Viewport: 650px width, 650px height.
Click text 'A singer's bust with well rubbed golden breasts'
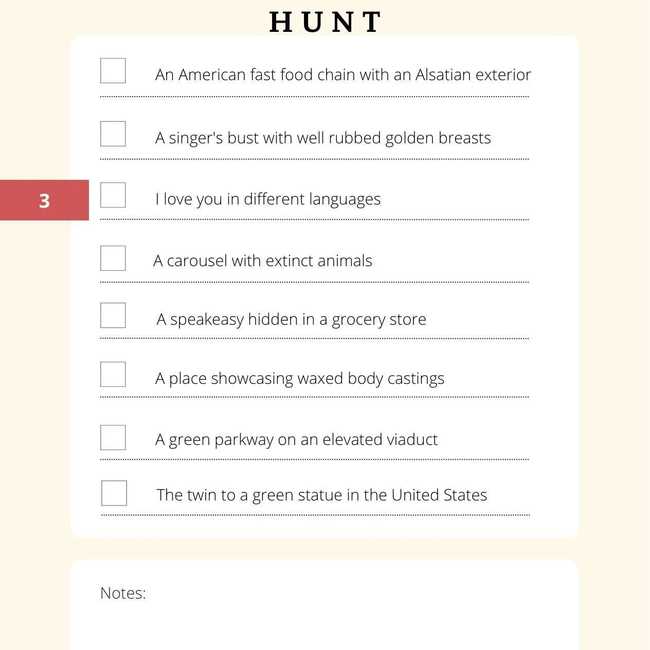(x=323, y=138)
